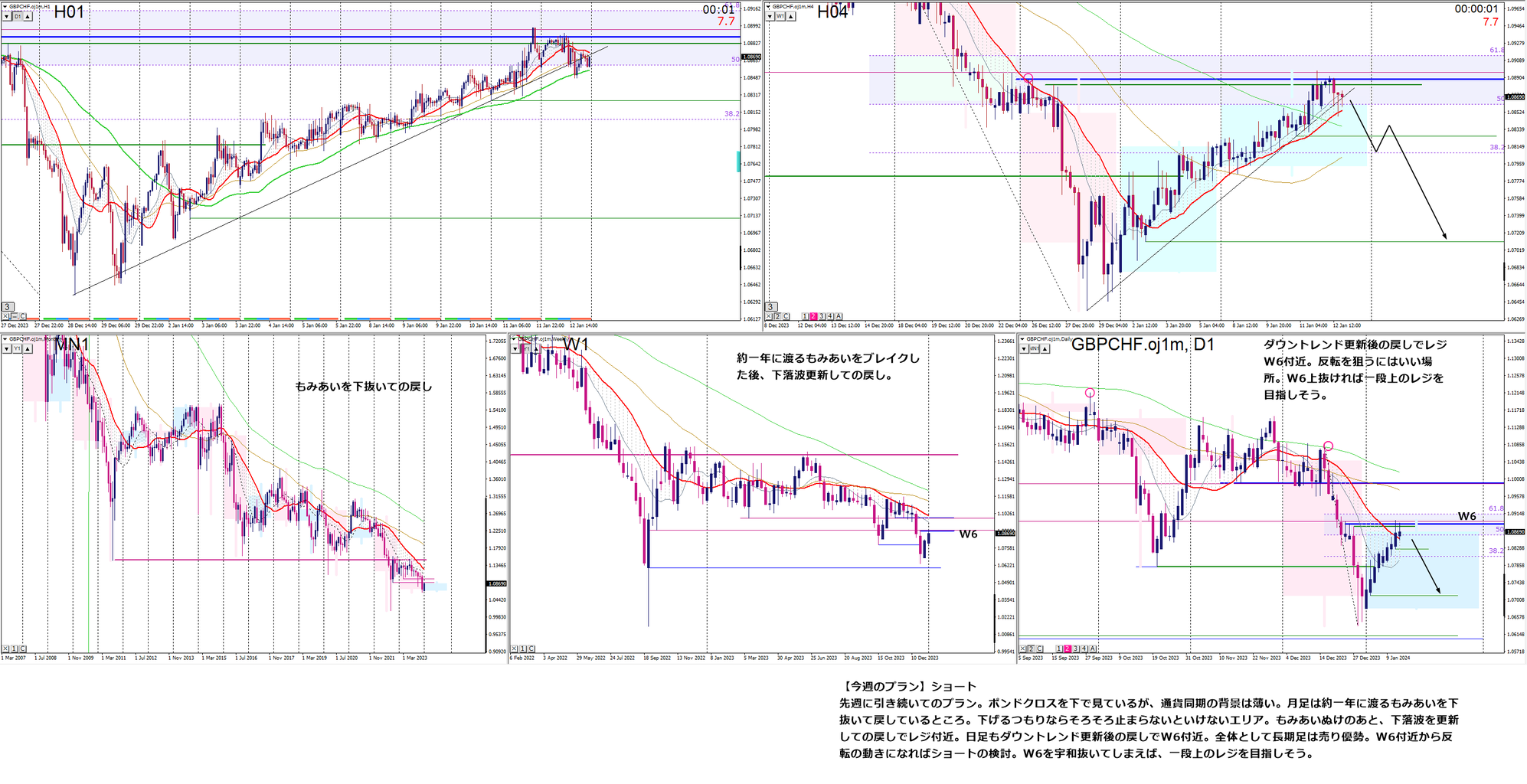Click the X button at the W1 chart's bottom-left
This screenshot has width=1527, height=784.
click(x=515, y=648)
